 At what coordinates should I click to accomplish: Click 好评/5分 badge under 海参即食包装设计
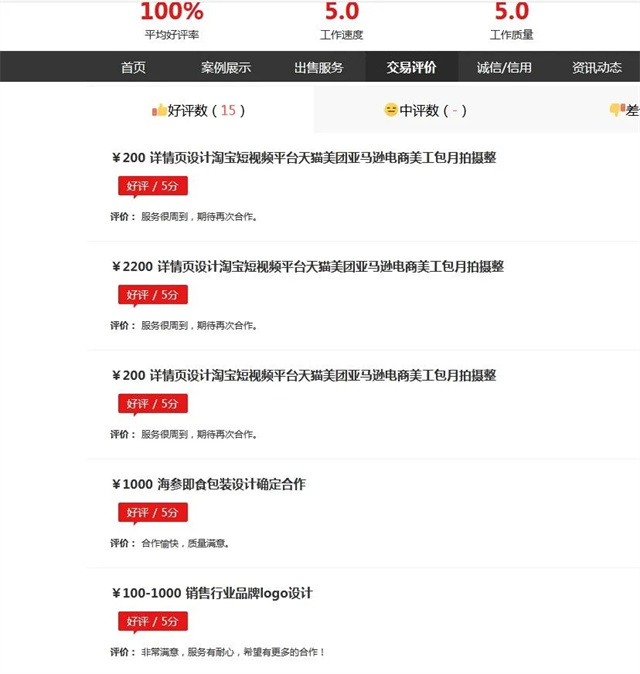153,513
